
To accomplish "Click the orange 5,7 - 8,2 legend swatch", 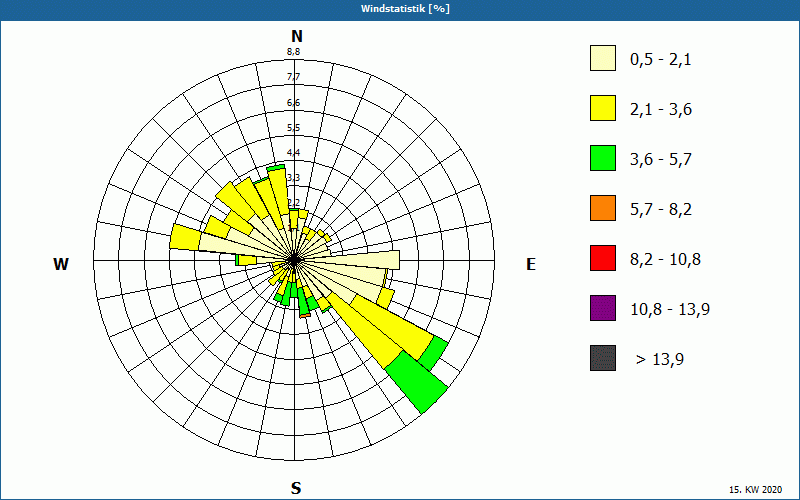I will [603, 208].
